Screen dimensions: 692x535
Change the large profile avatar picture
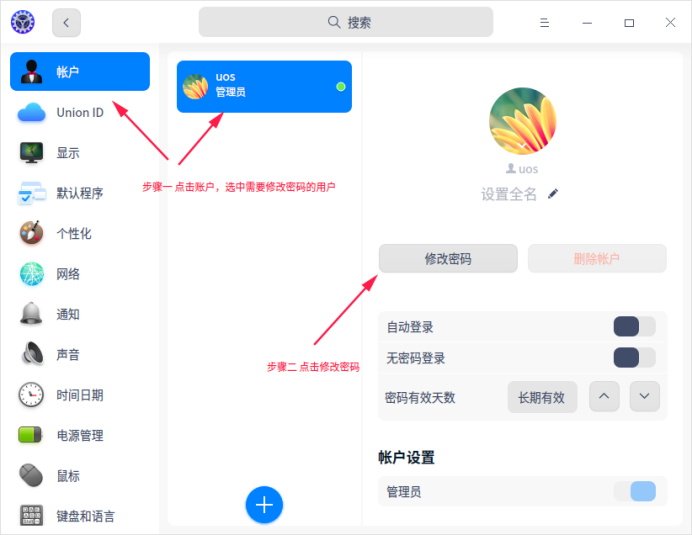[x=523, y=121]
